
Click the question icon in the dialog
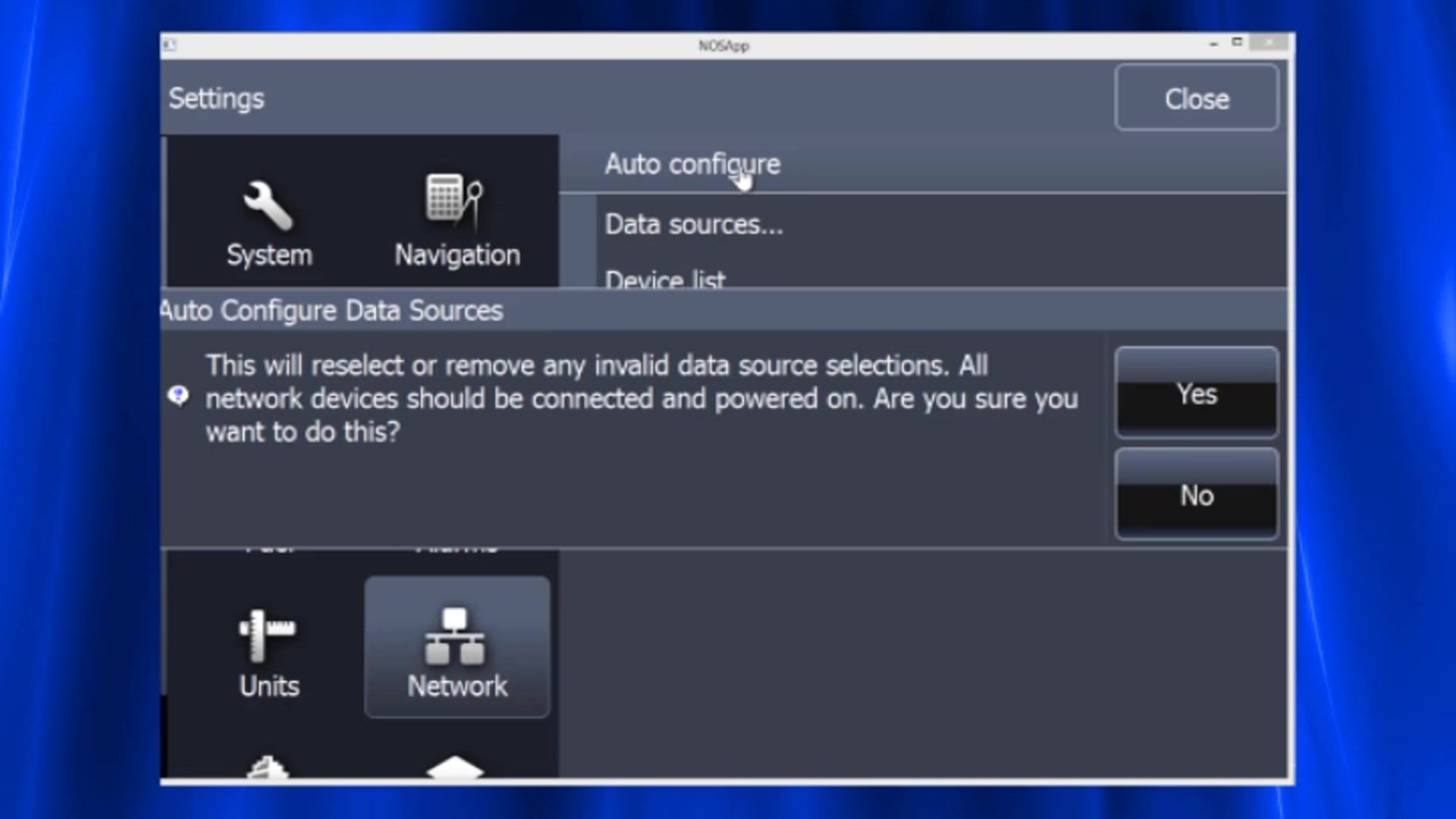[178, 396]
